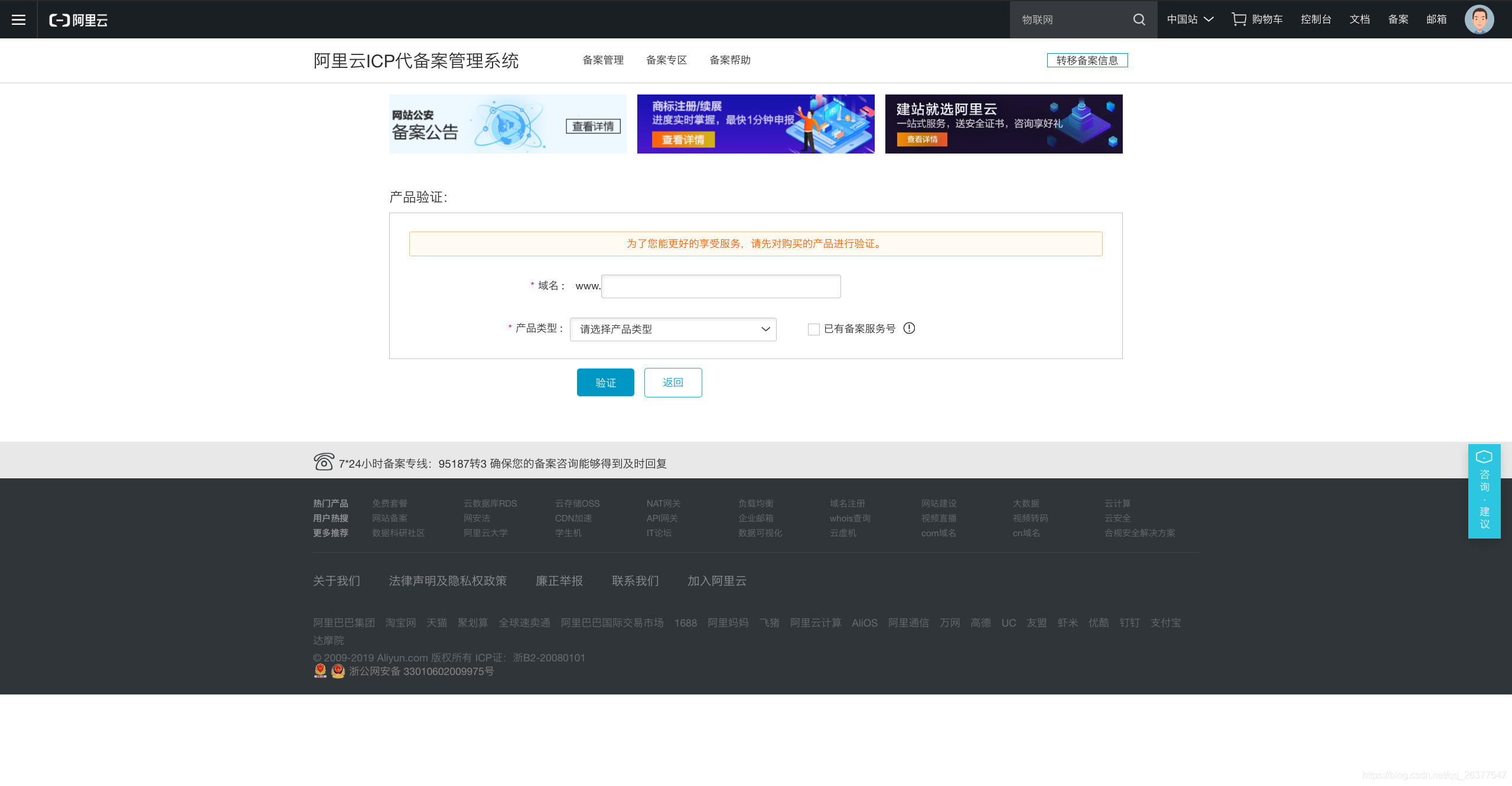Image resolution: width=1512 pixels, height=786 pixels.
Task: Open the 网站公安备案公告 banner image
Action: (507, 124)
